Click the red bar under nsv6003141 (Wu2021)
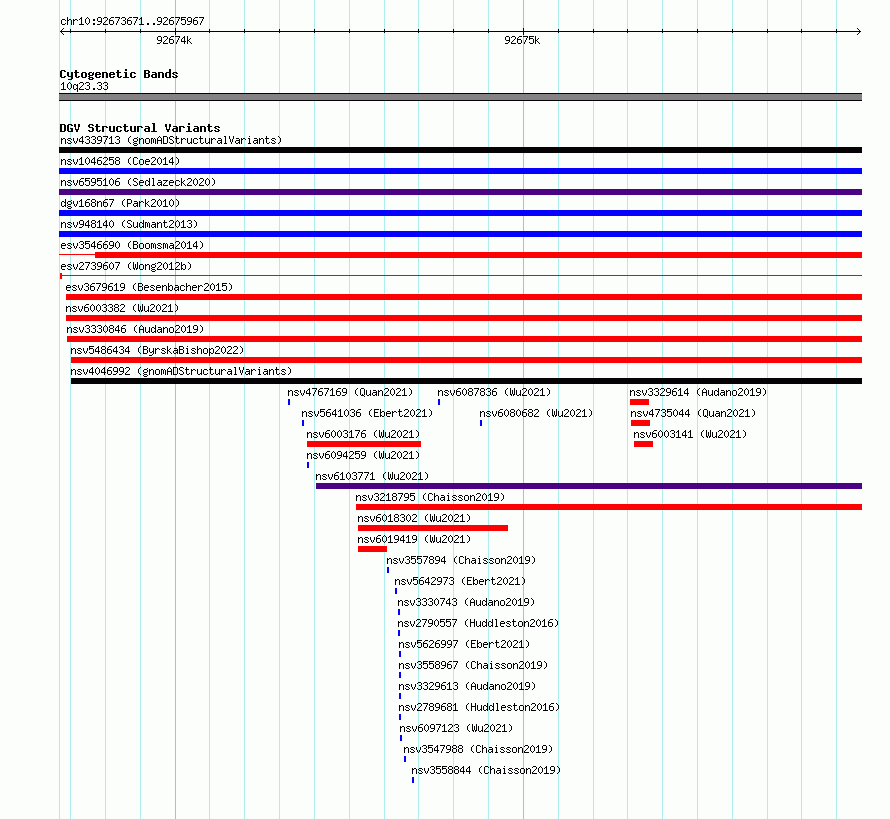 tap(644, 444)
